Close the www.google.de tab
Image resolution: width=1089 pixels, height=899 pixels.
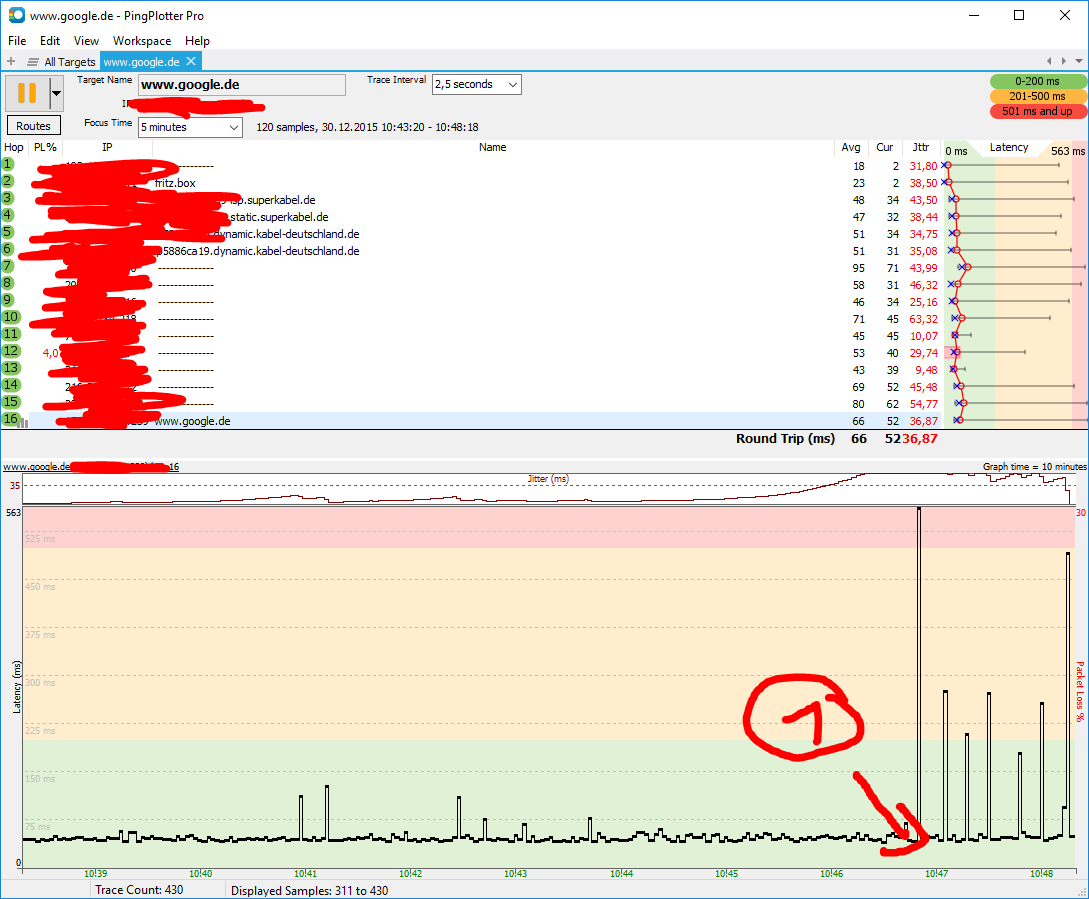(x=191, y=61)
